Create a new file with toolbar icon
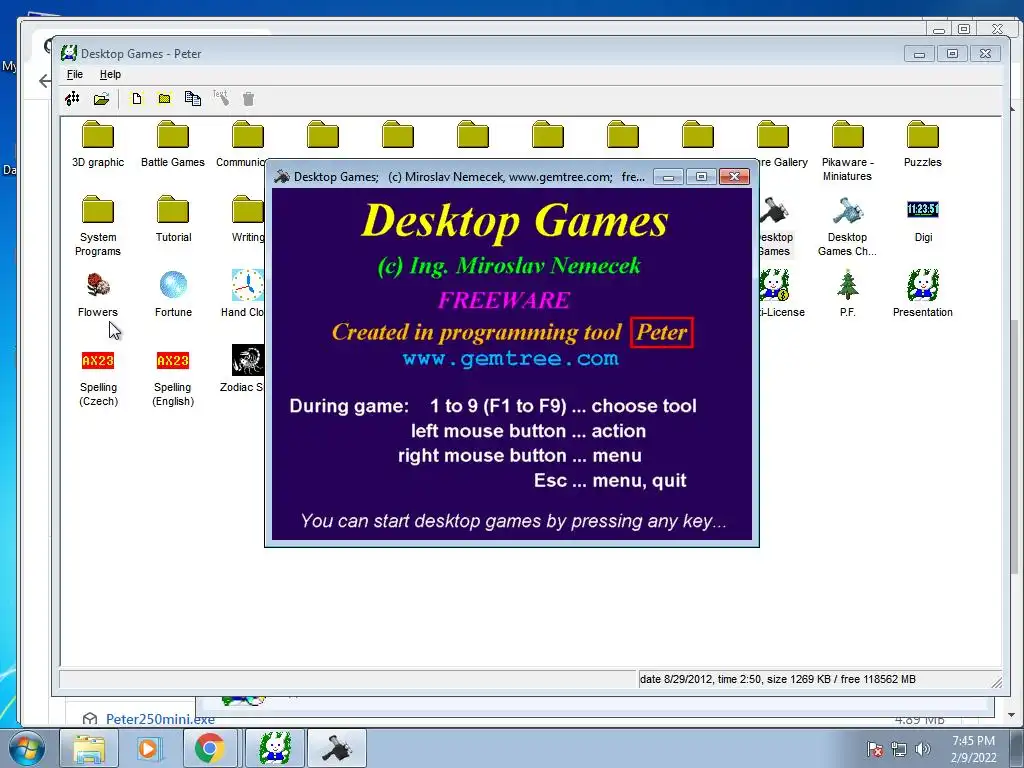 point(136,99)
